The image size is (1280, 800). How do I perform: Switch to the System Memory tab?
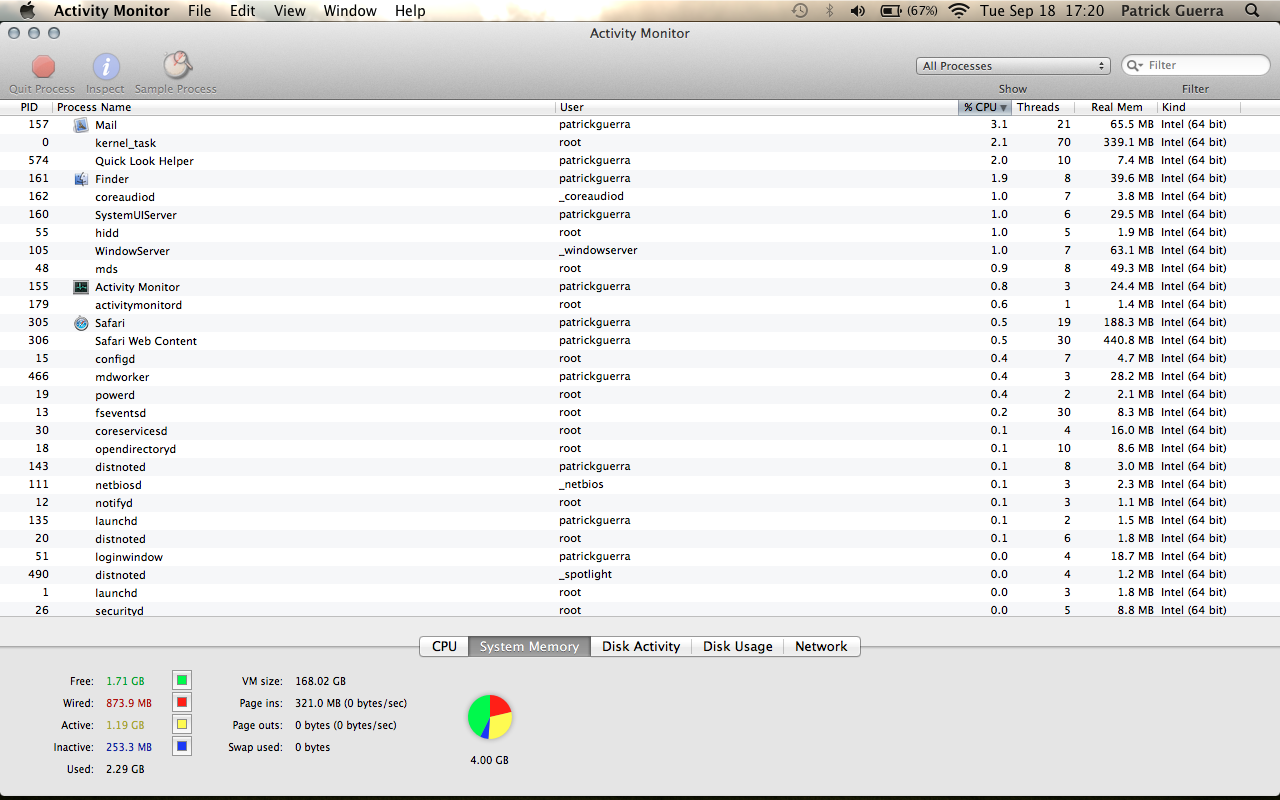click(x=529, y=646)
